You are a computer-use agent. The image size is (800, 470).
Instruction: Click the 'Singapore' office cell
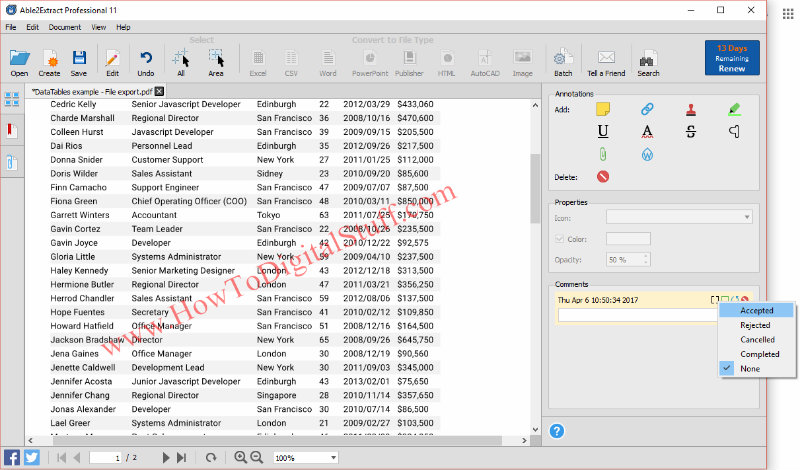coord(276,395)
